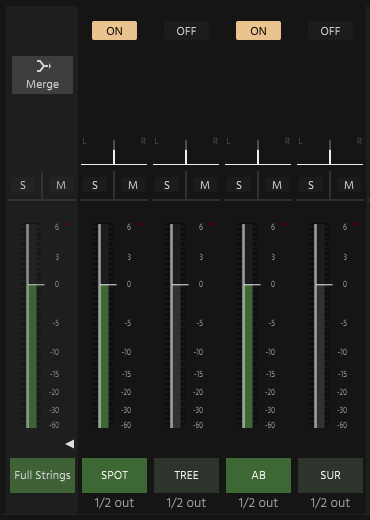The image size is (370, 520).
Task: Enable the SUR mic OFF toggle
Action: coord(330,31)
